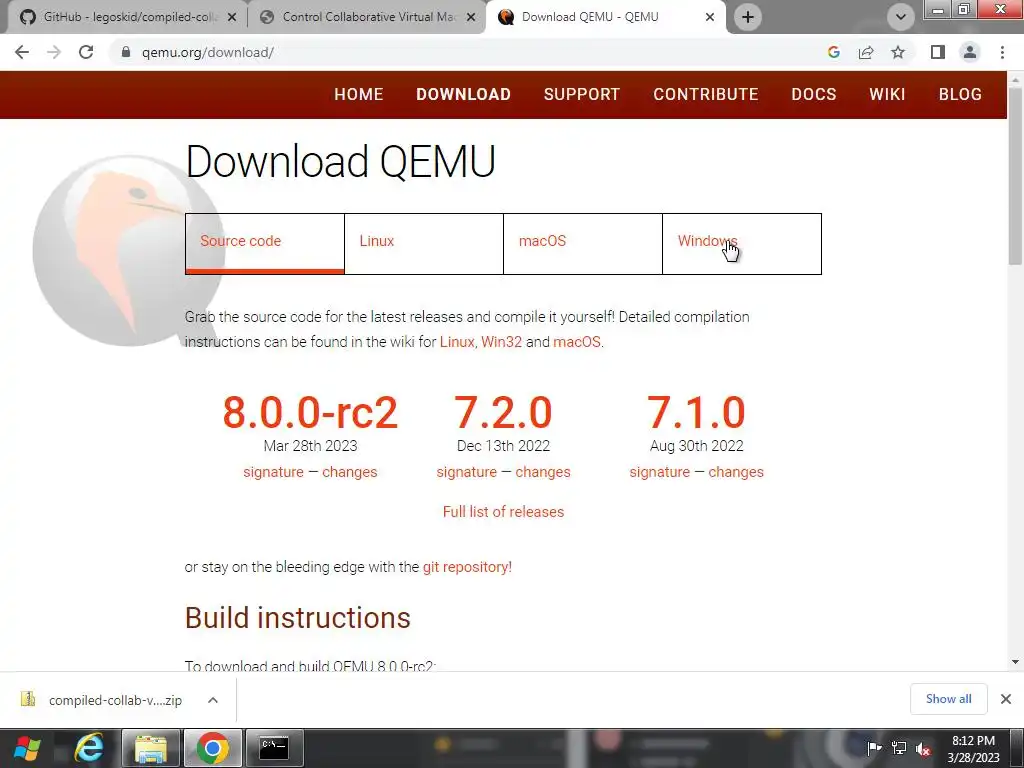The width and height of the screenshot is (1024, 768).
Task: Open changes for 7.2.0
Action: point(543,472)
